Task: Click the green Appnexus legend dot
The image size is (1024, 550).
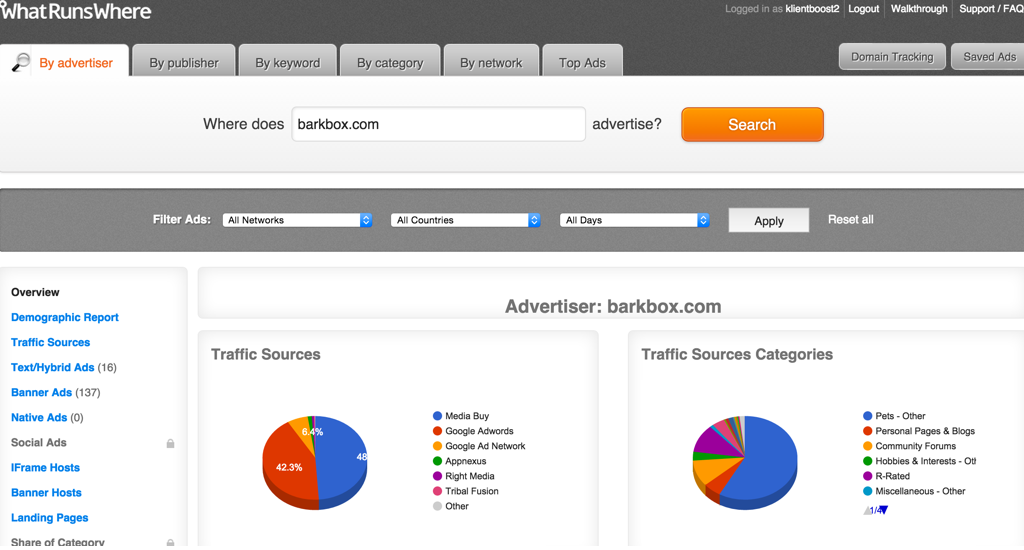Action: [438, 461]
